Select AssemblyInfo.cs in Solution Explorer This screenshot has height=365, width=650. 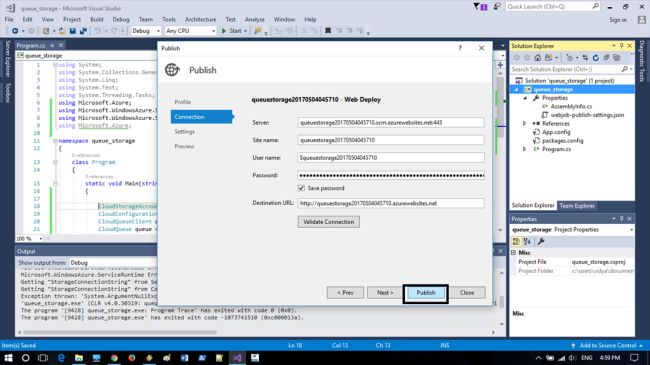[571, 107]
